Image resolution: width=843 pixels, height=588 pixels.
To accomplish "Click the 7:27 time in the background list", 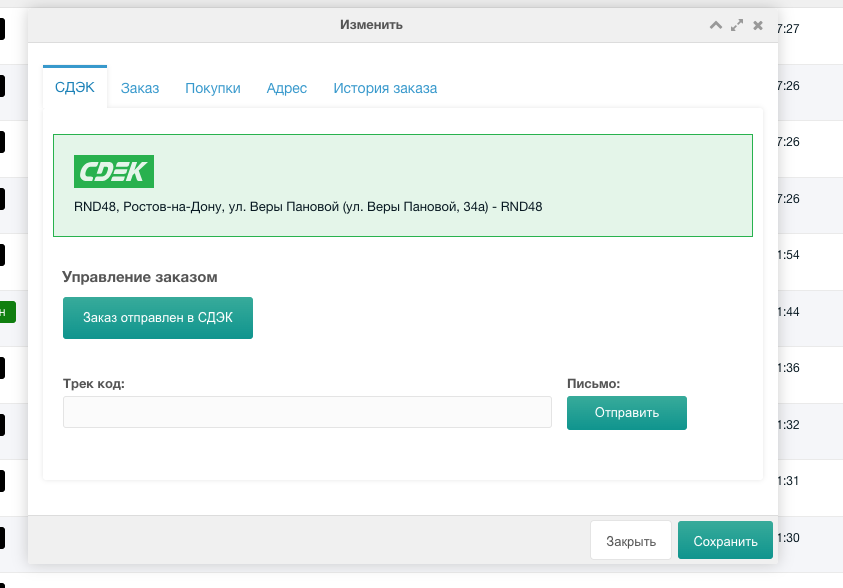I will tap(788, 28).
